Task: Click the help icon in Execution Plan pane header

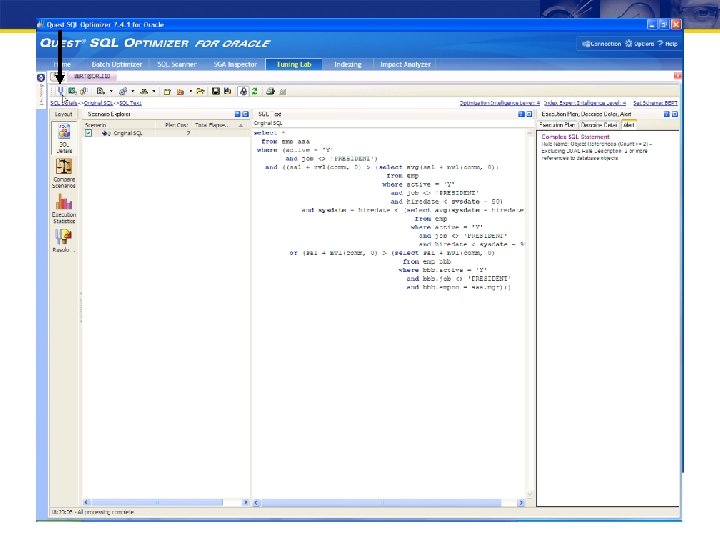Action: click(x=667, y=114)
